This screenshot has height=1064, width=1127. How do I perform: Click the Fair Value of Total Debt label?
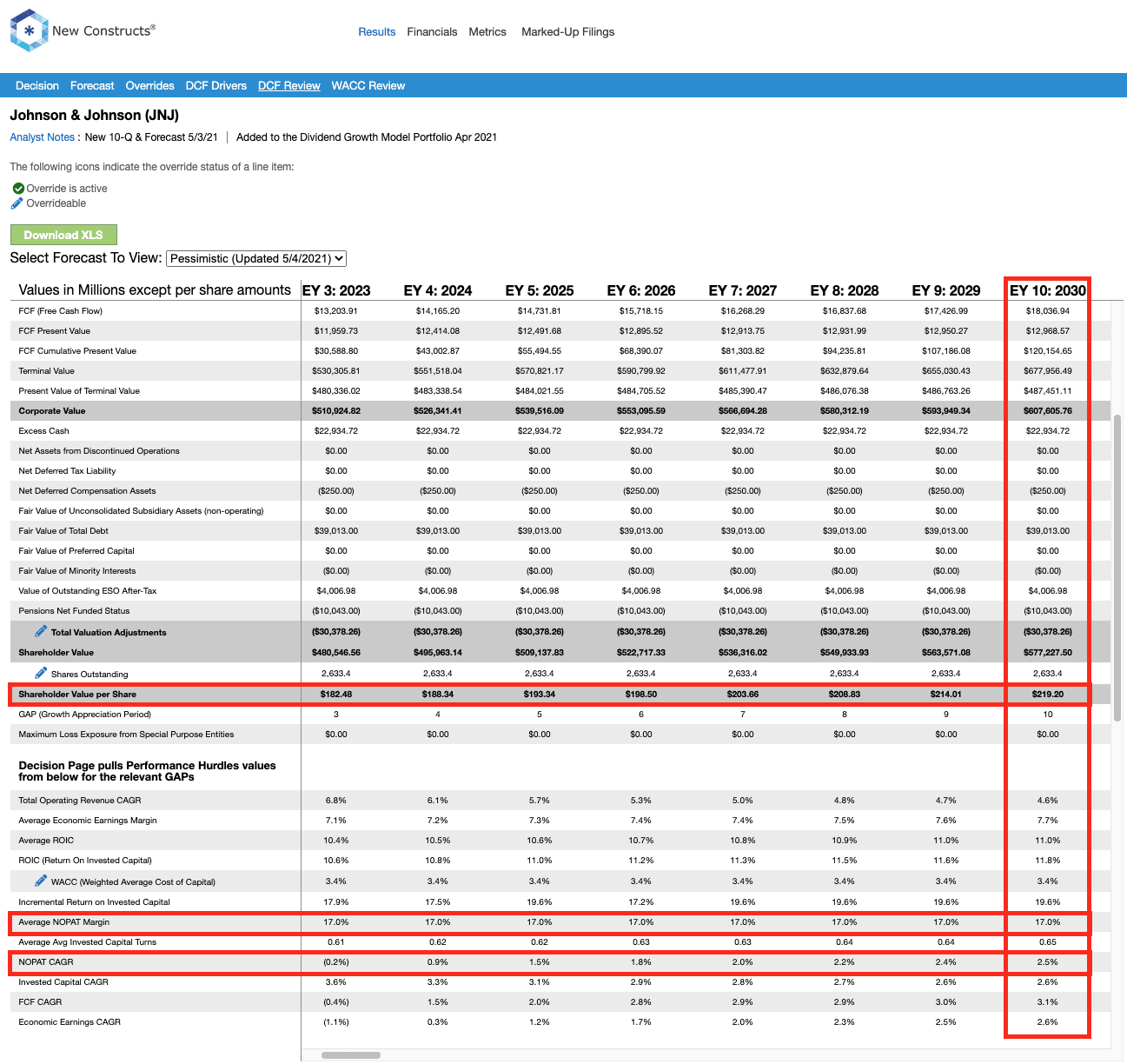pos(63,530)
